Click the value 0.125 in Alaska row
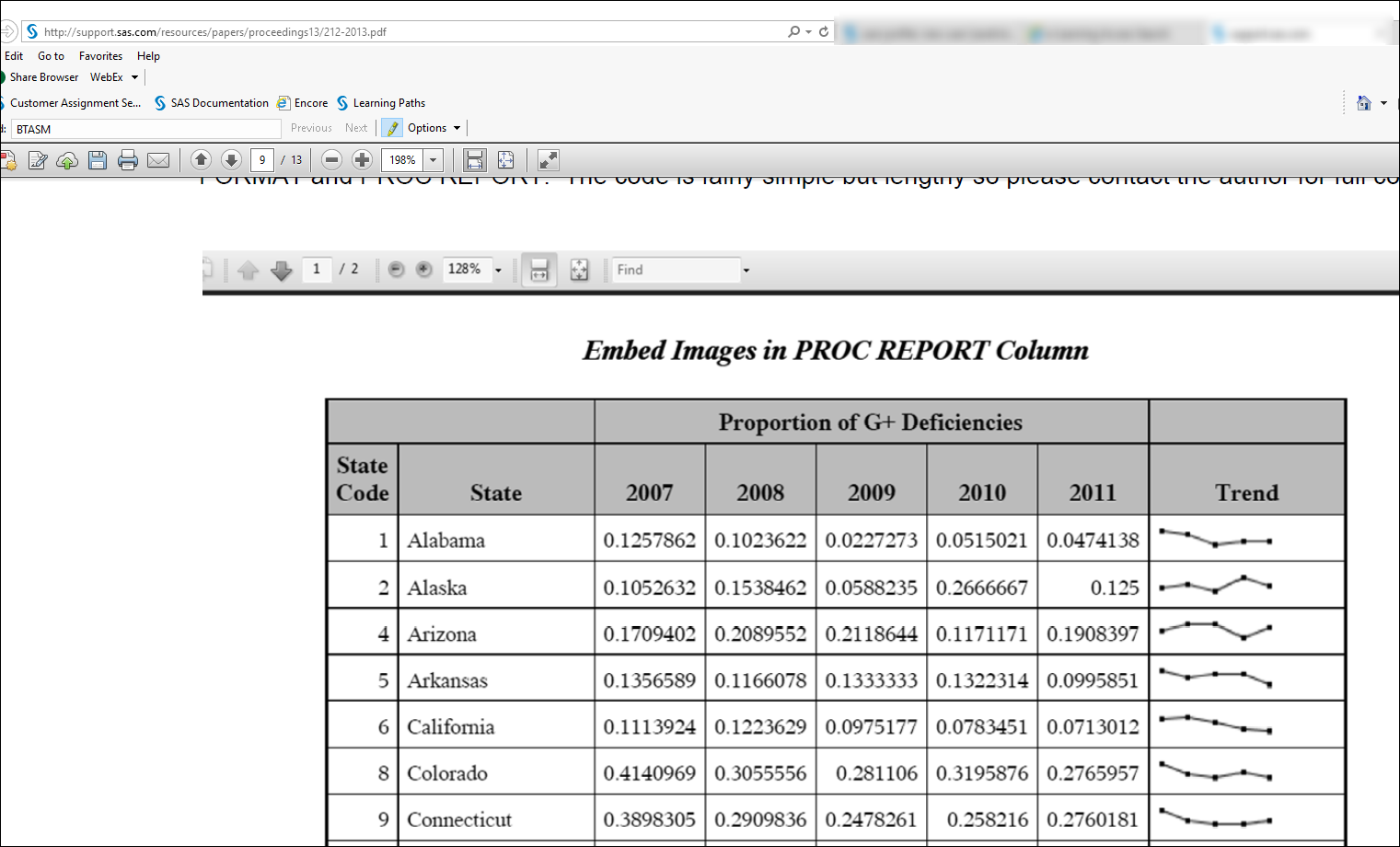This screenshot has height=847, width=1400. click(1115, 587)
